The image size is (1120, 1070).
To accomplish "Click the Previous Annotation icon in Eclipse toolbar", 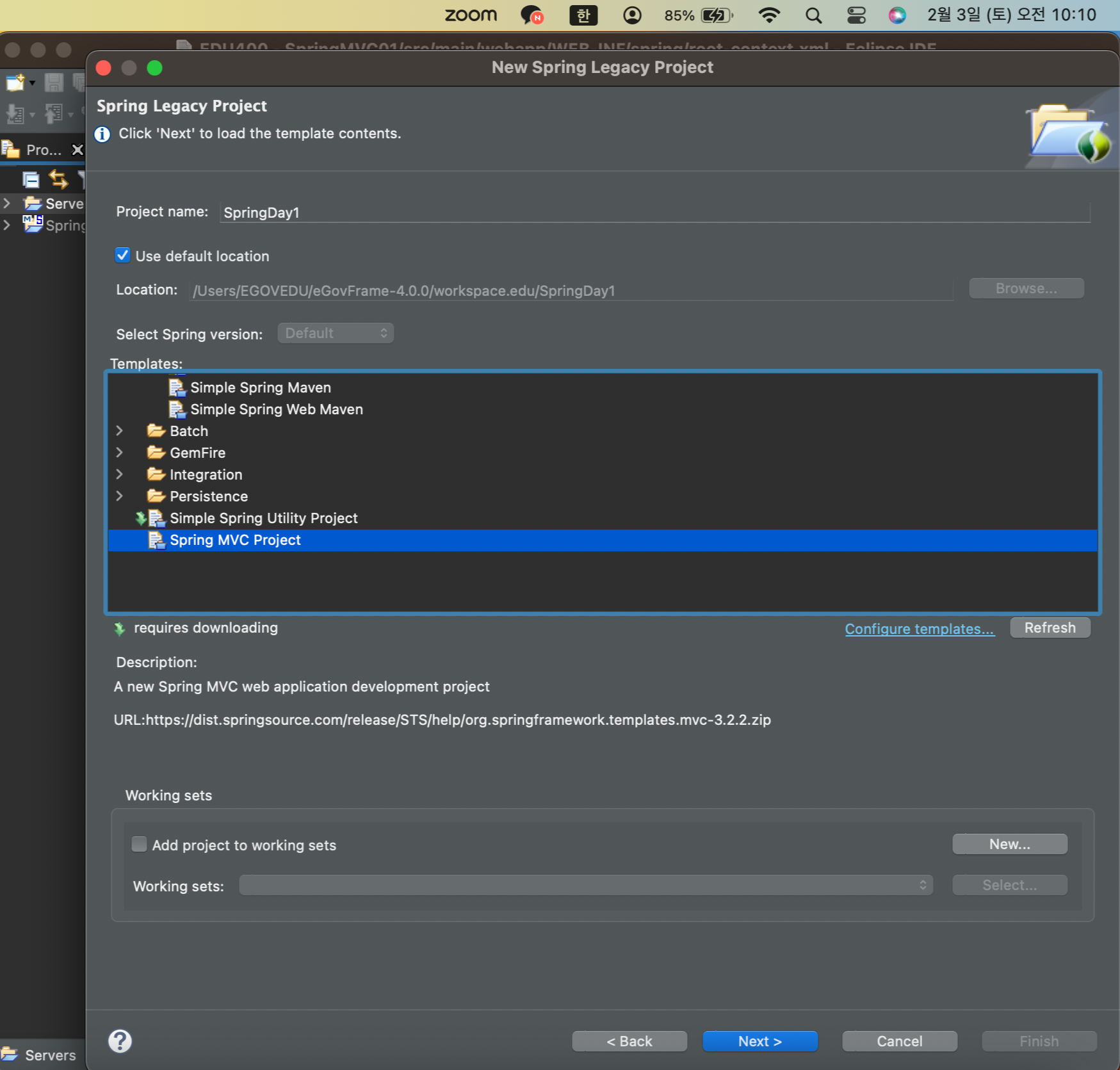I will (53, 114).
